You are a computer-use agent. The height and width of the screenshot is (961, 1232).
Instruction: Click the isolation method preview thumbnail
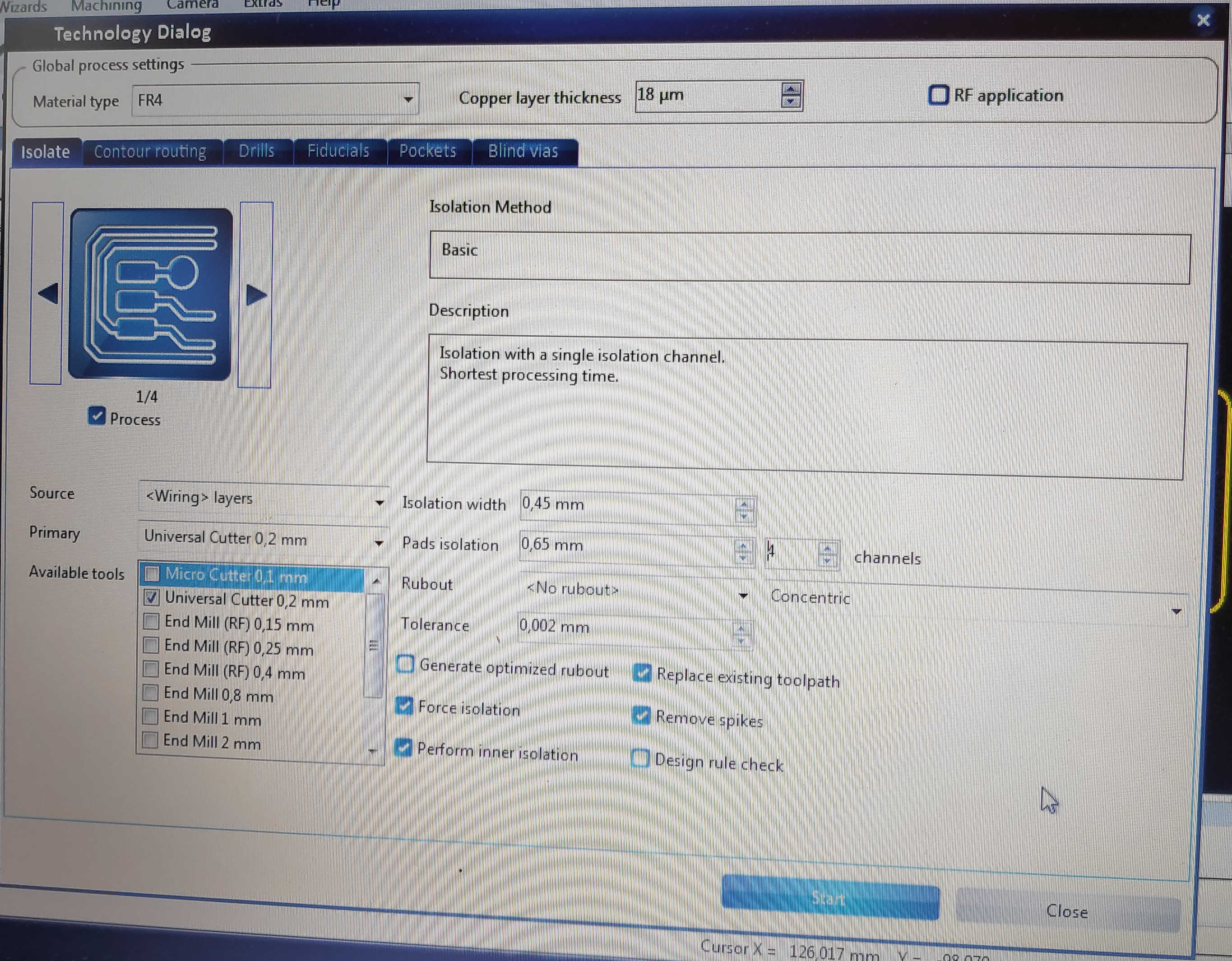150,294
